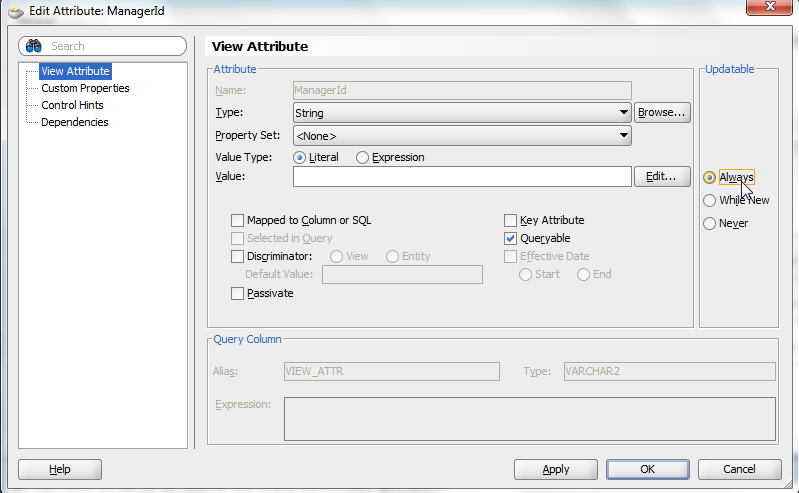799x493 pixels.
Task: Go to Control Hints tree item
Action: [72, 105]
